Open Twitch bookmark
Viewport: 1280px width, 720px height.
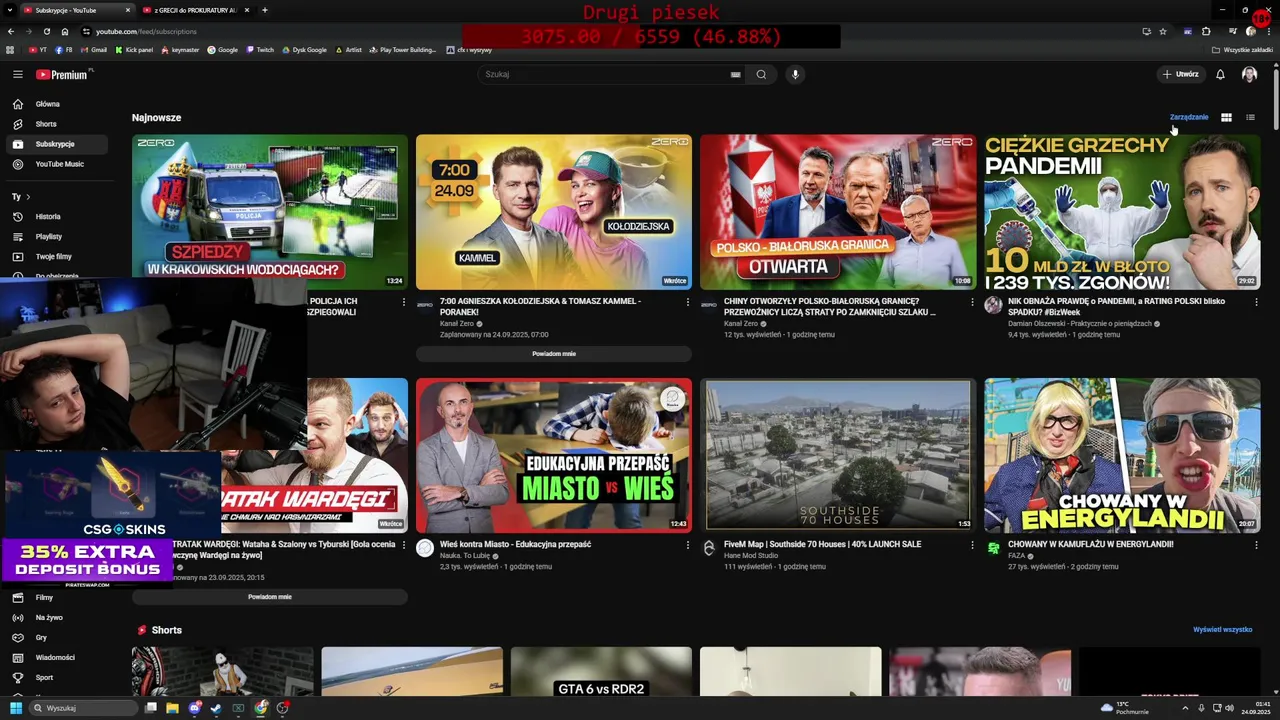pos(260,49)
